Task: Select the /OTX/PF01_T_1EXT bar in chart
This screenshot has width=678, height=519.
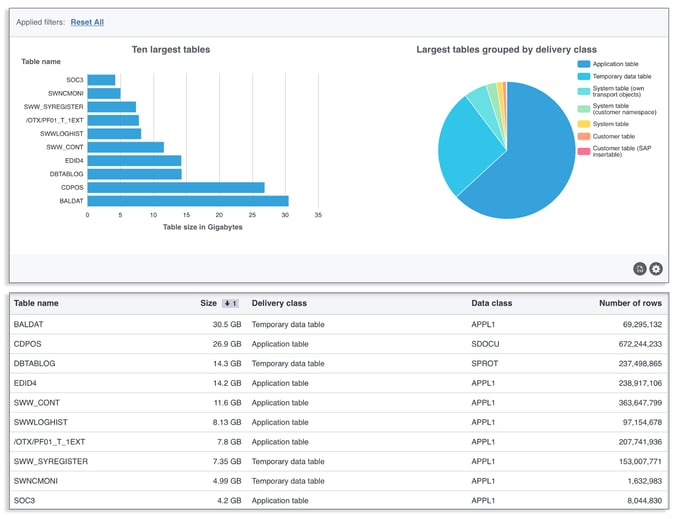Action: (x=113, y=120)
